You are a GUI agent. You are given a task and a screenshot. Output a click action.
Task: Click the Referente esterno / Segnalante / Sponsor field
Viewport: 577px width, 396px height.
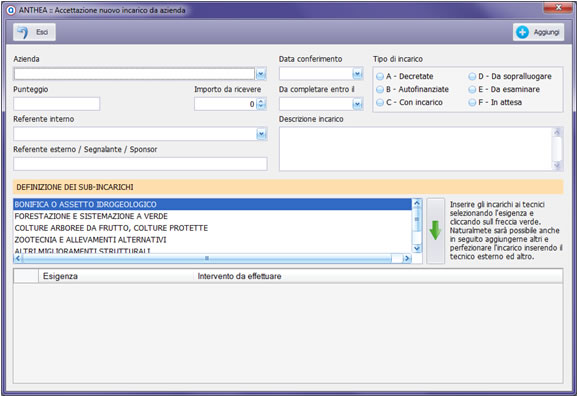140,164
